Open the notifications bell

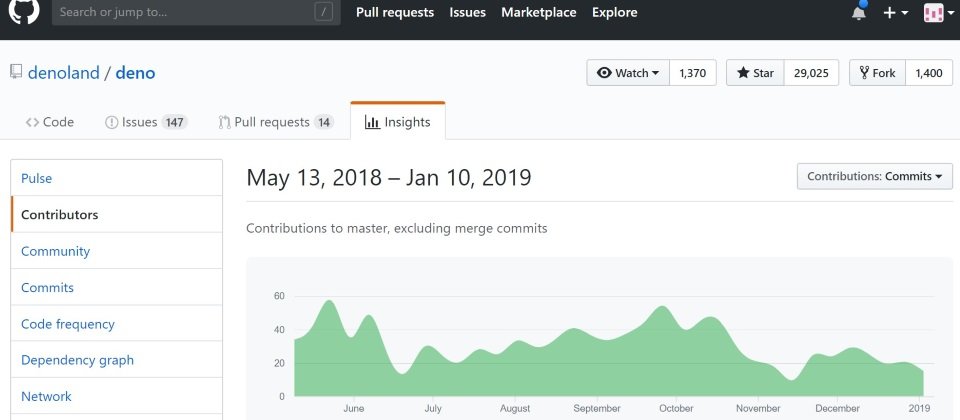click(x=859, y=12)
